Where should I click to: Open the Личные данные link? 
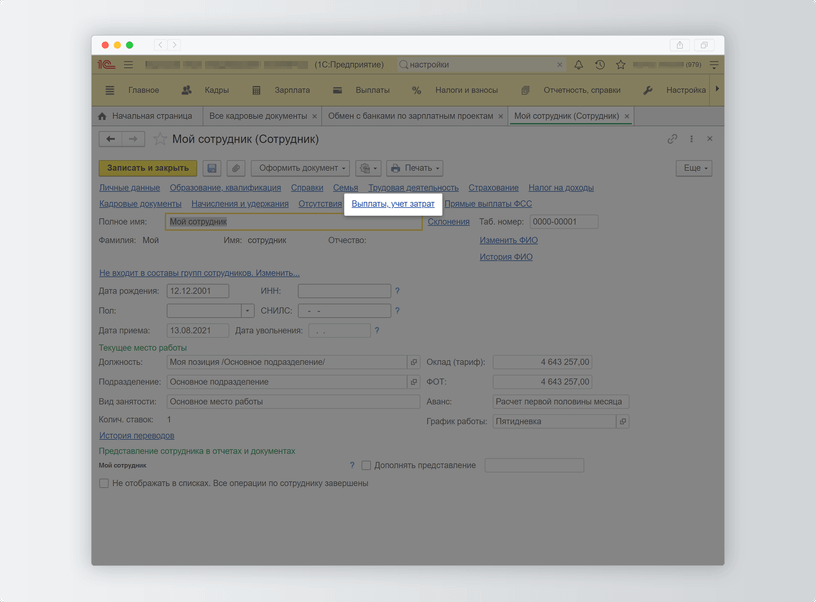click(x=130, y=188)
